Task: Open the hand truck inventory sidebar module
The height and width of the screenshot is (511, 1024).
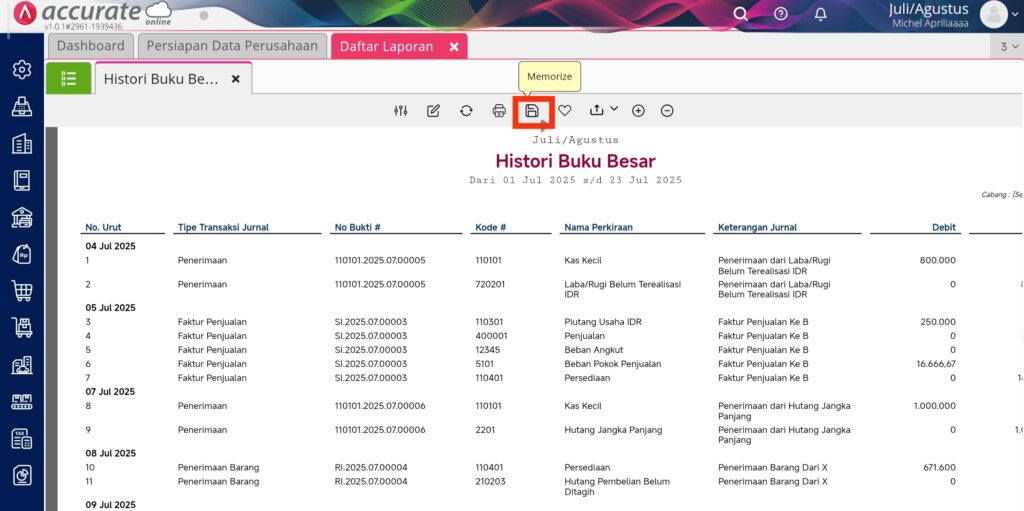Action: pos(22,328)
